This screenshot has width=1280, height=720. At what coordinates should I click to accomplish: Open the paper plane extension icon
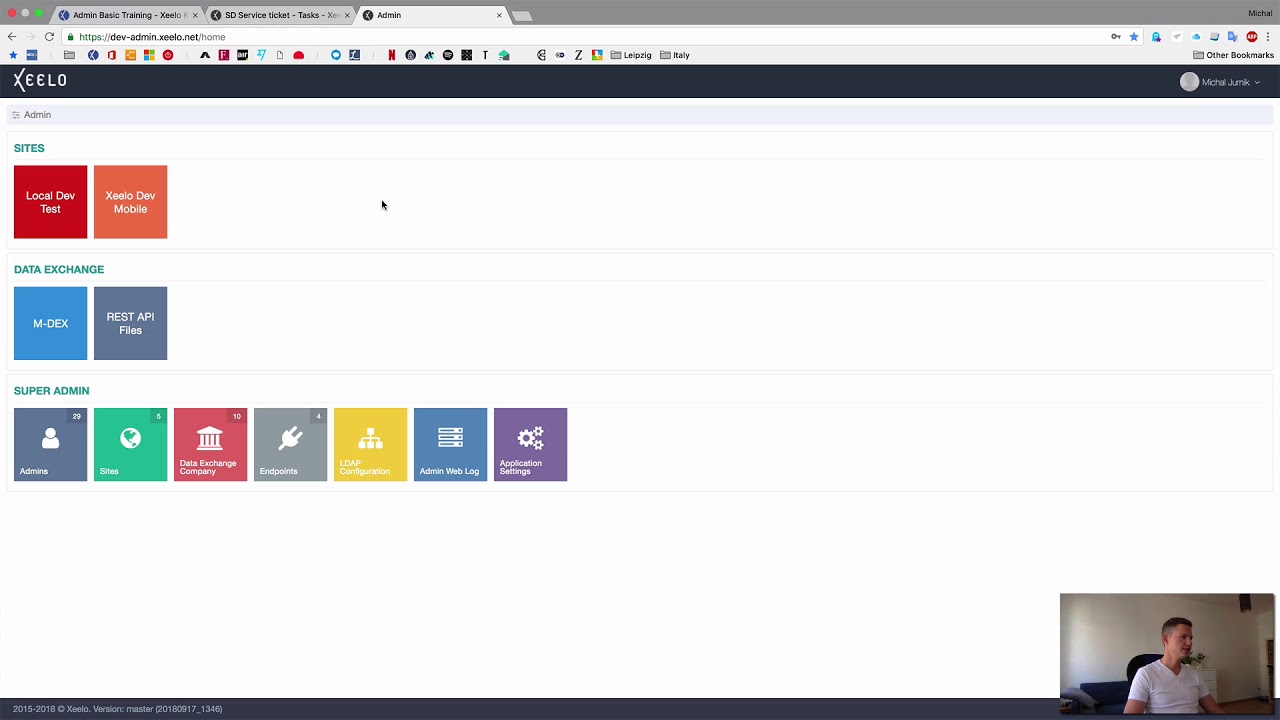click(x=1177, y=37)
